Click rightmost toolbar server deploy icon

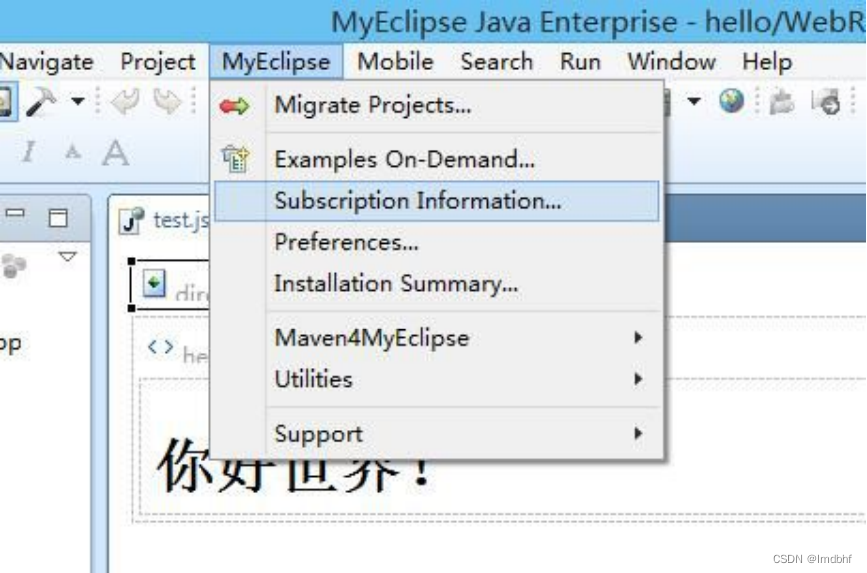(x=826, y=102)
